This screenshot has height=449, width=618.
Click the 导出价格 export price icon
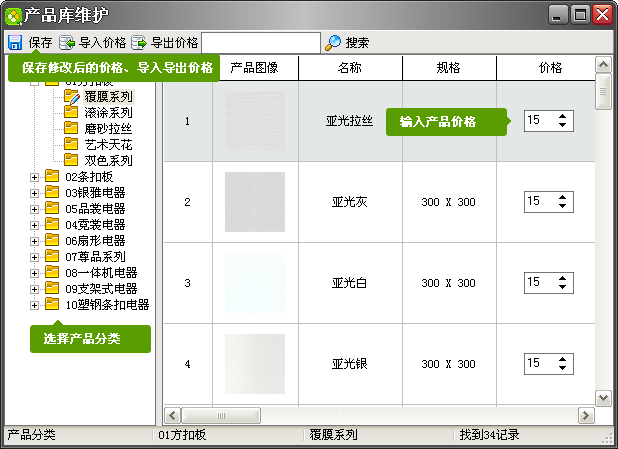(139, 43)
